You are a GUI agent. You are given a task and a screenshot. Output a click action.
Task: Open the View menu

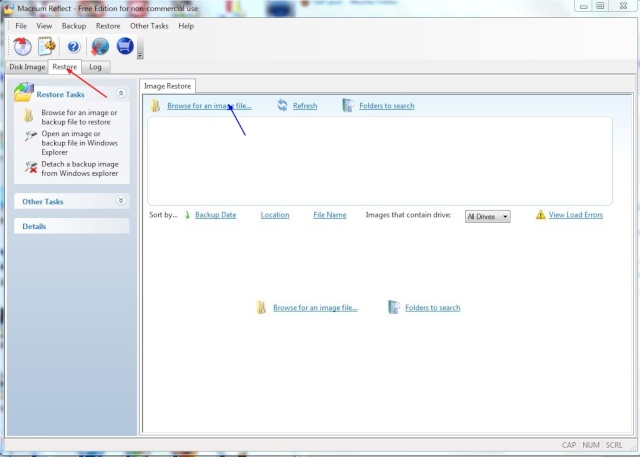coord(44,26)
